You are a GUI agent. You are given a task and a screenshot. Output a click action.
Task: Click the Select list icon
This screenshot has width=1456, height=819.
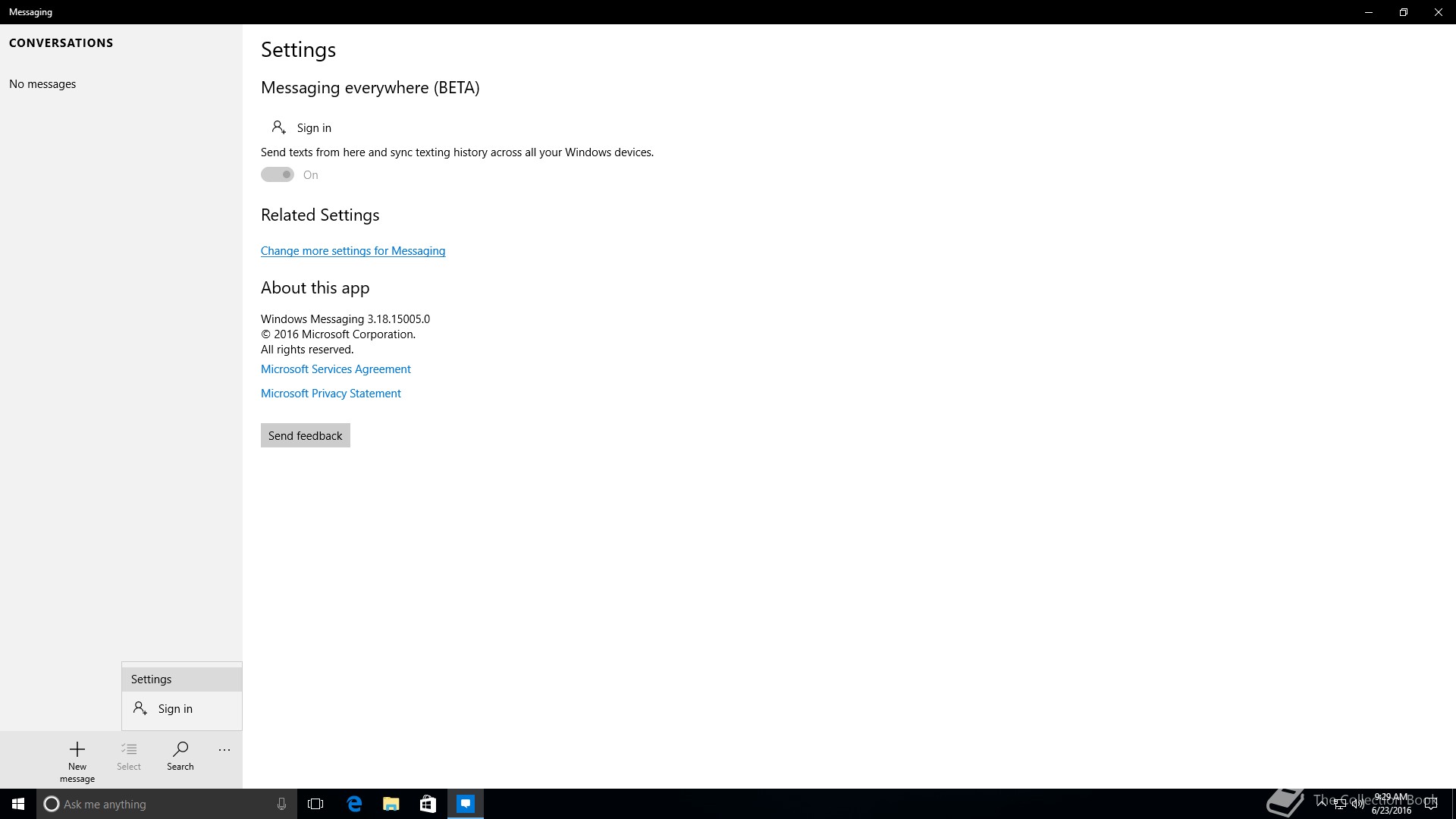point(129,749)
